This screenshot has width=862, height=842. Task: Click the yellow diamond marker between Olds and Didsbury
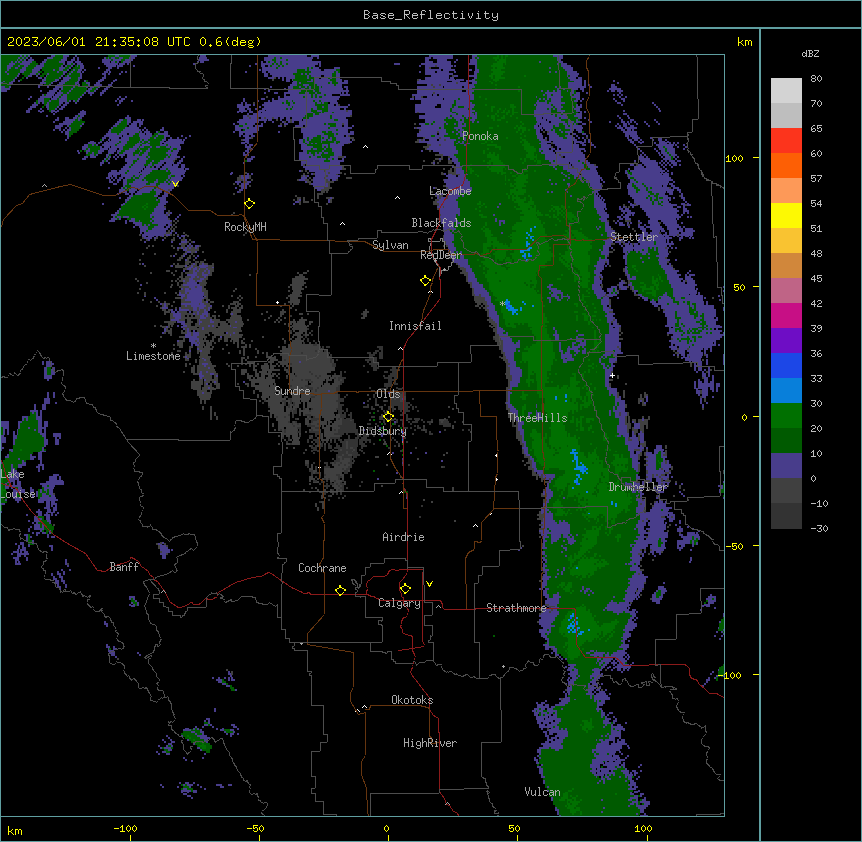(389, 417)
